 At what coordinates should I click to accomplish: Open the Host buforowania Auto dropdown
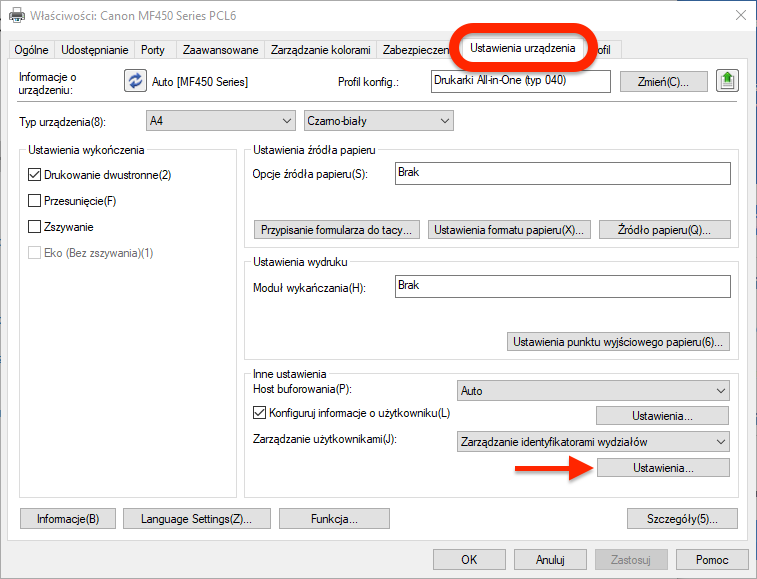pos(592,391)
